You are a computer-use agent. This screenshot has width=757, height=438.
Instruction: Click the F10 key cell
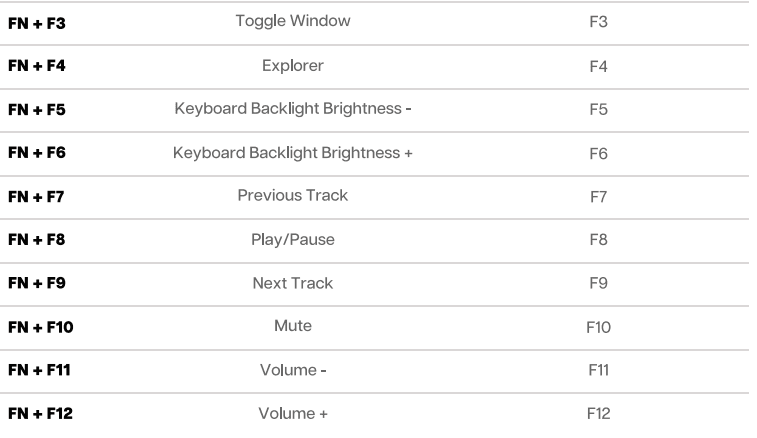[x=599, y=328]
